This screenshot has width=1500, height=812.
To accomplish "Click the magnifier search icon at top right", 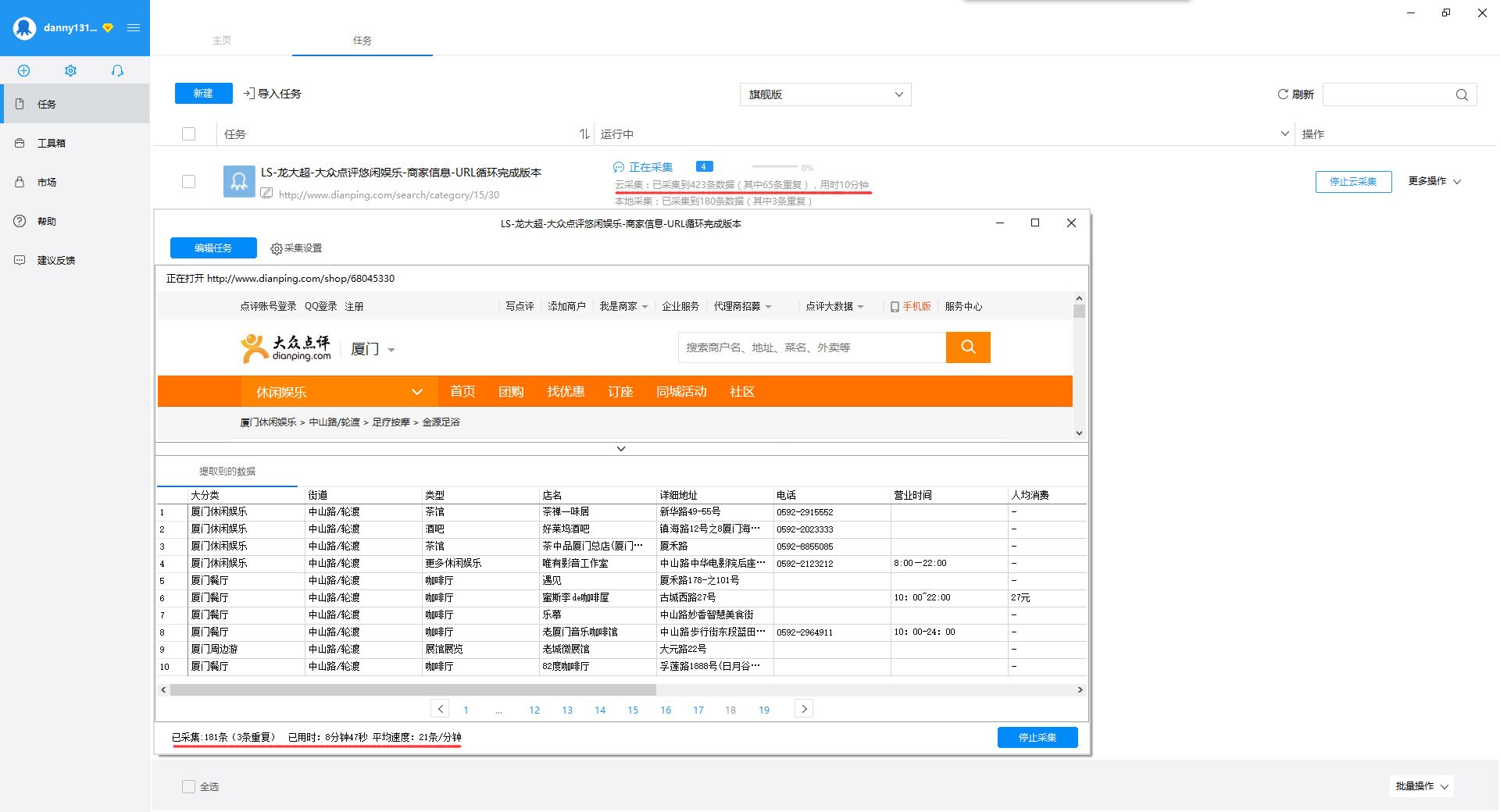I will click(1462, 94).
